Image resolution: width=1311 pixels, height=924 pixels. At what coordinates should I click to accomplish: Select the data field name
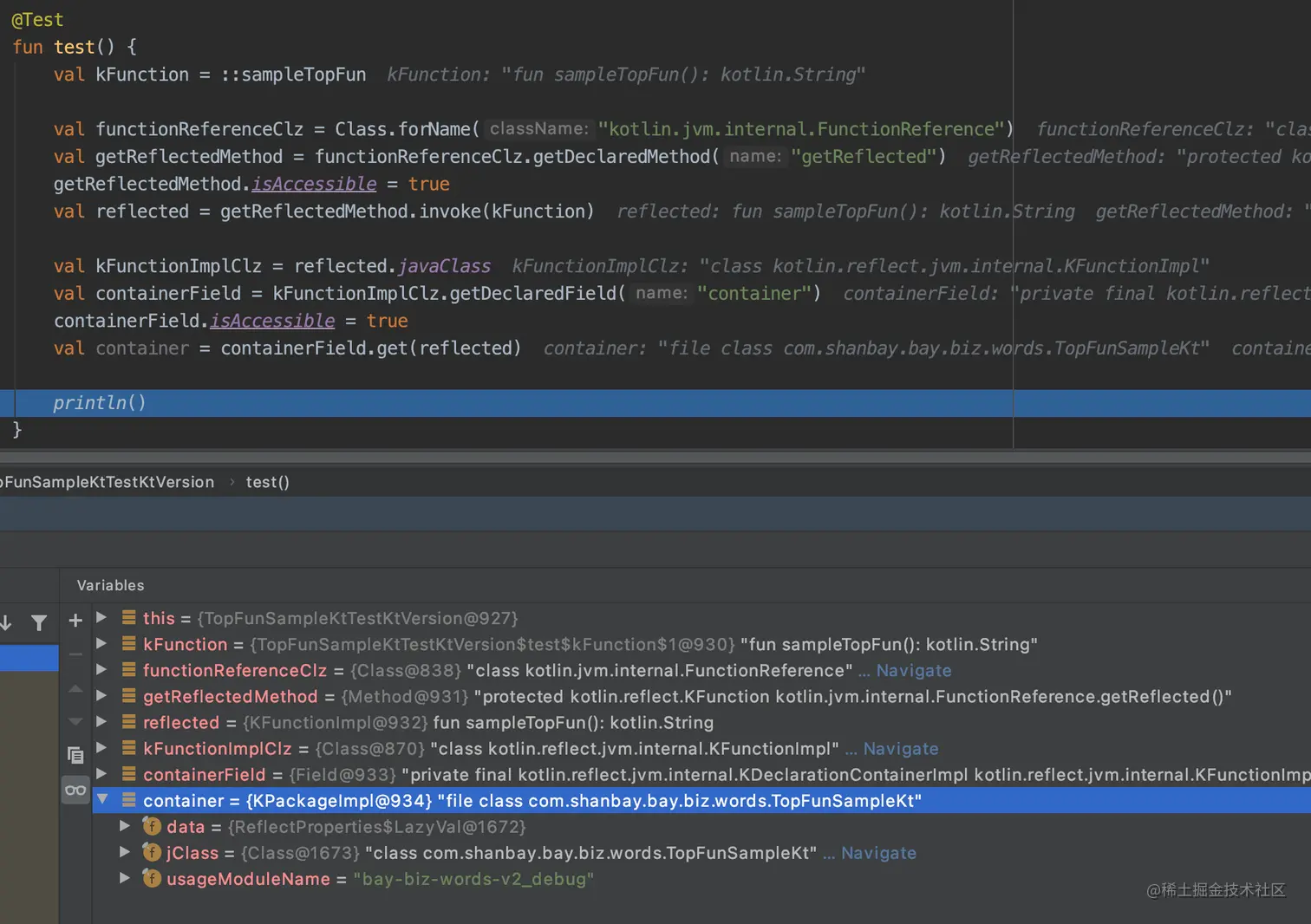click(x=186, y=827)
